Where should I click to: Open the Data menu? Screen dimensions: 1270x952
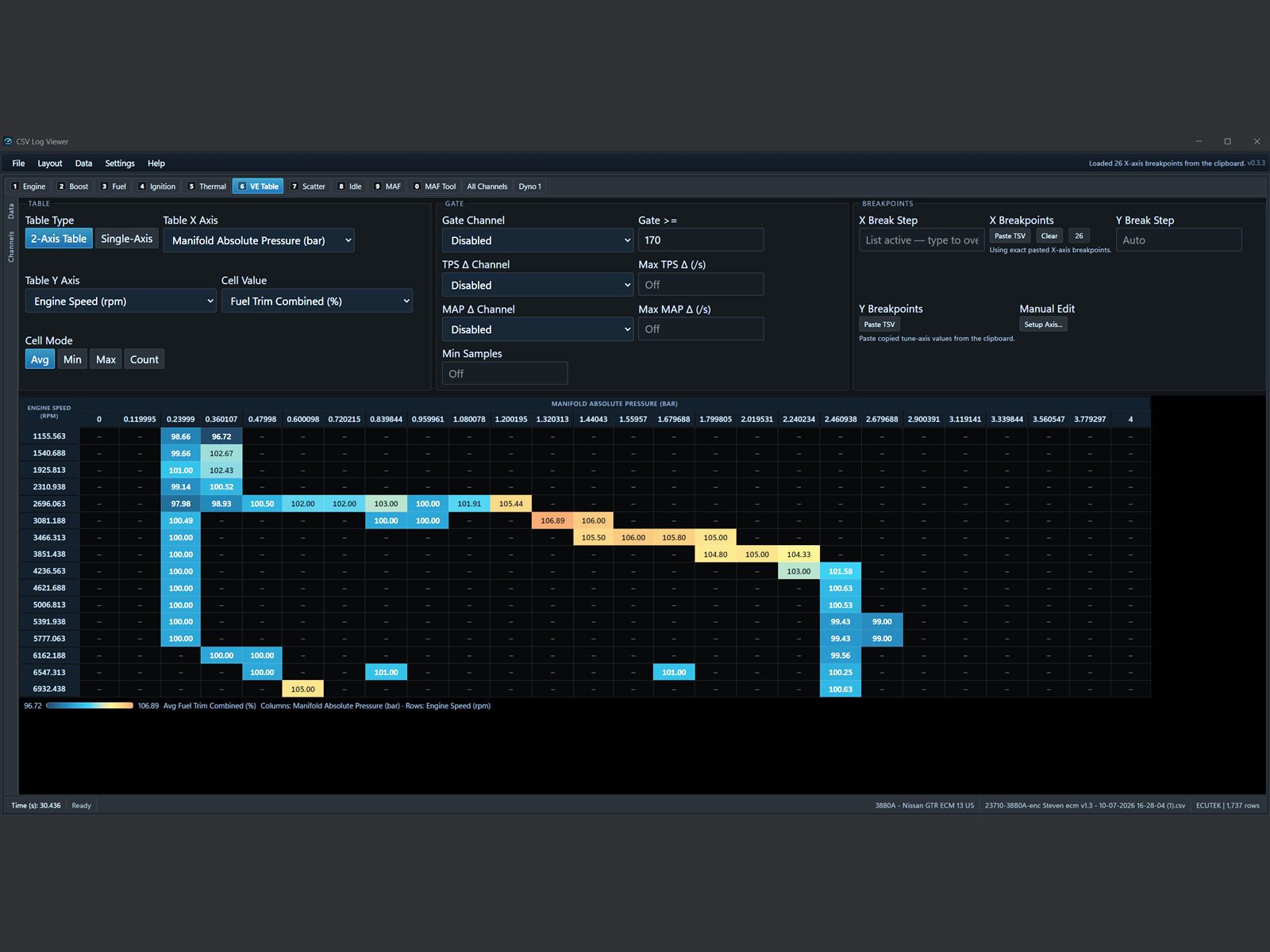point(83,163)
